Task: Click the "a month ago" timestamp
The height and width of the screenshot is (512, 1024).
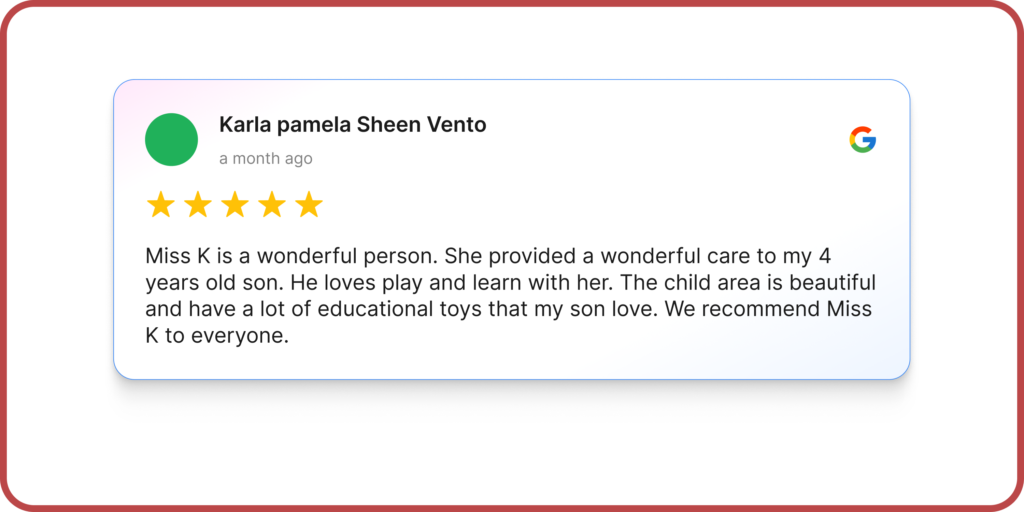Action: (265, 158)
